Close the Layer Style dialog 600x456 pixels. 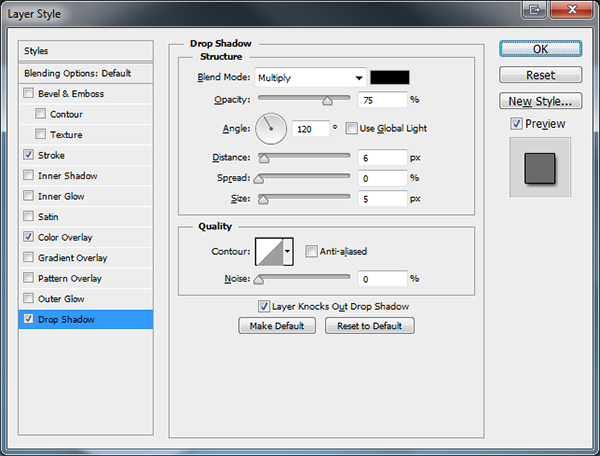click(x=572, y=9)
